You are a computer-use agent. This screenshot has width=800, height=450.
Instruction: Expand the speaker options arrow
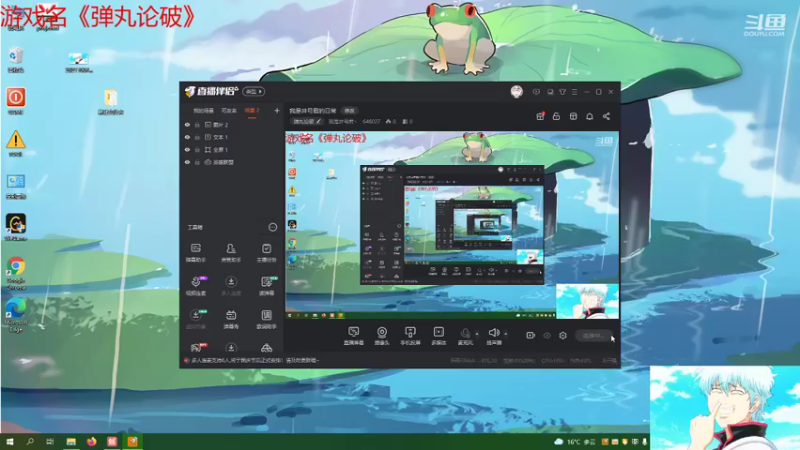coord(506,334)
